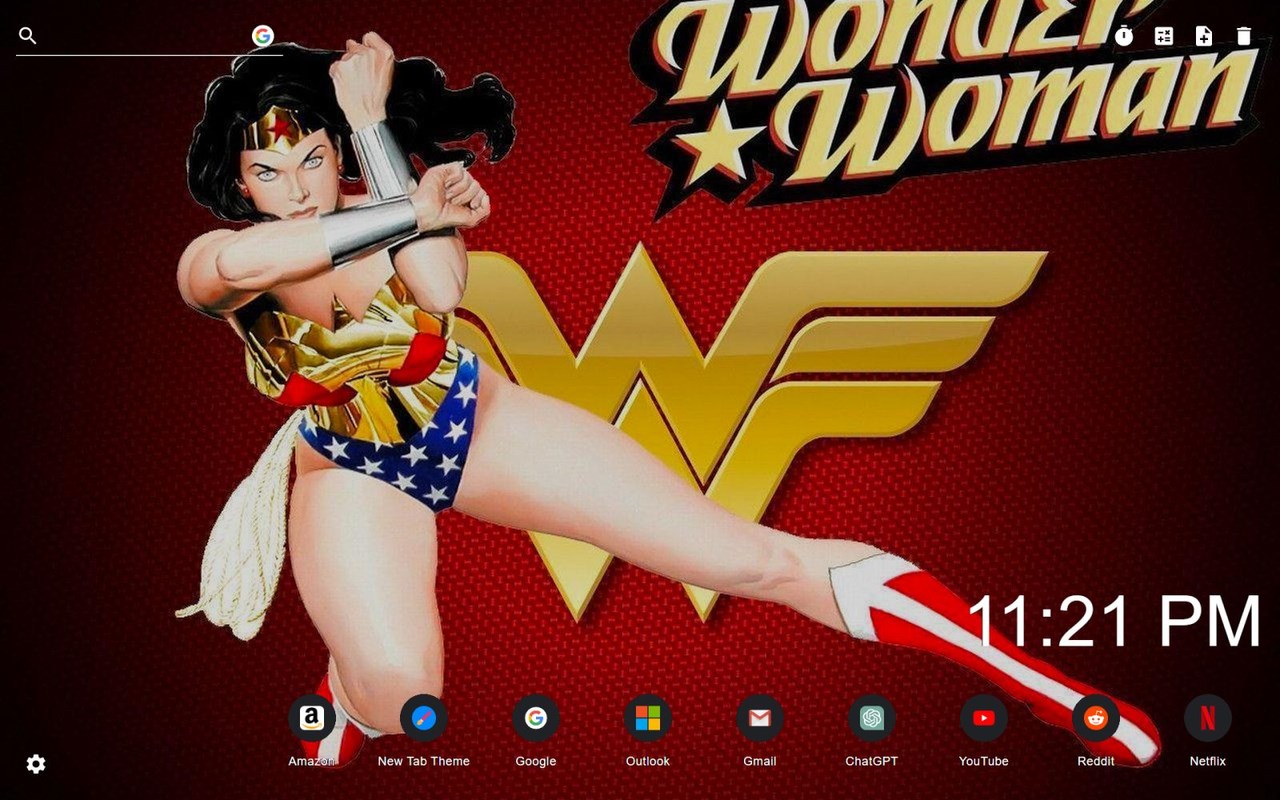Open the timer stopwatch tool

click(x=1124, y=36)
